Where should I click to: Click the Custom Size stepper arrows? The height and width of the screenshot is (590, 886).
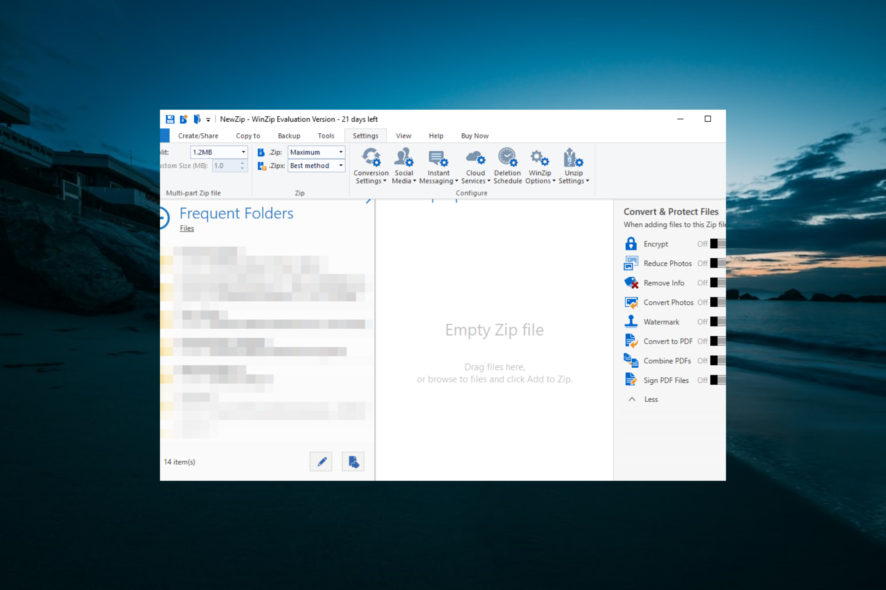click(242, 166)
